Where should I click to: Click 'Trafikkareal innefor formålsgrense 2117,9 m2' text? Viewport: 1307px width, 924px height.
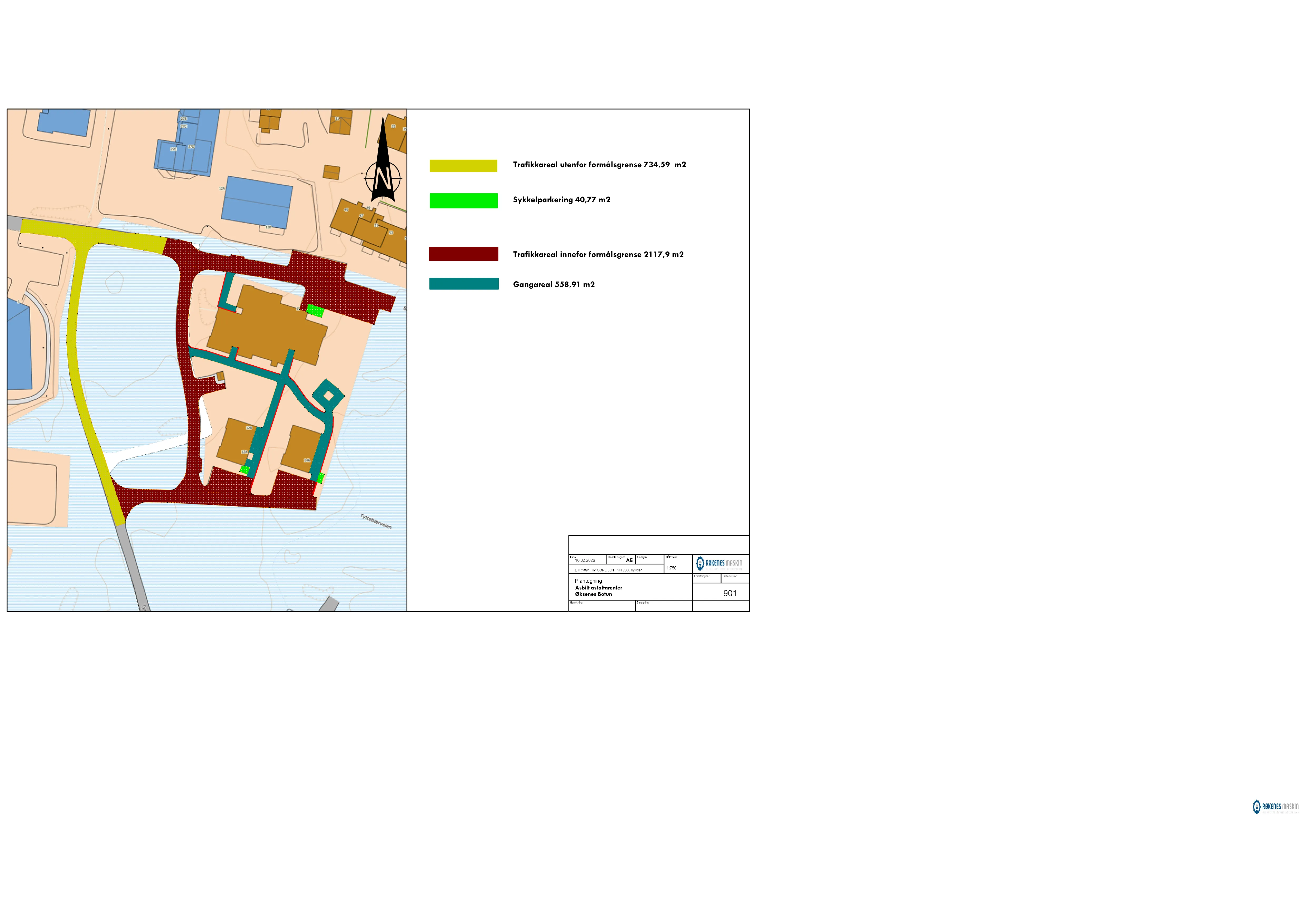point(598,254)
